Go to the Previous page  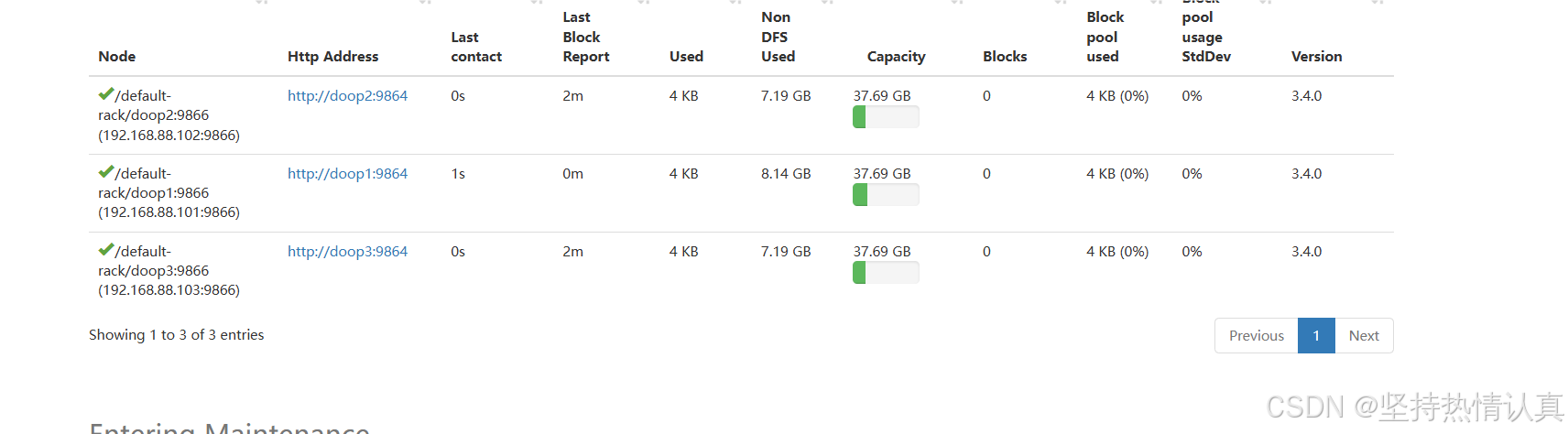[x=1257, y=335]
